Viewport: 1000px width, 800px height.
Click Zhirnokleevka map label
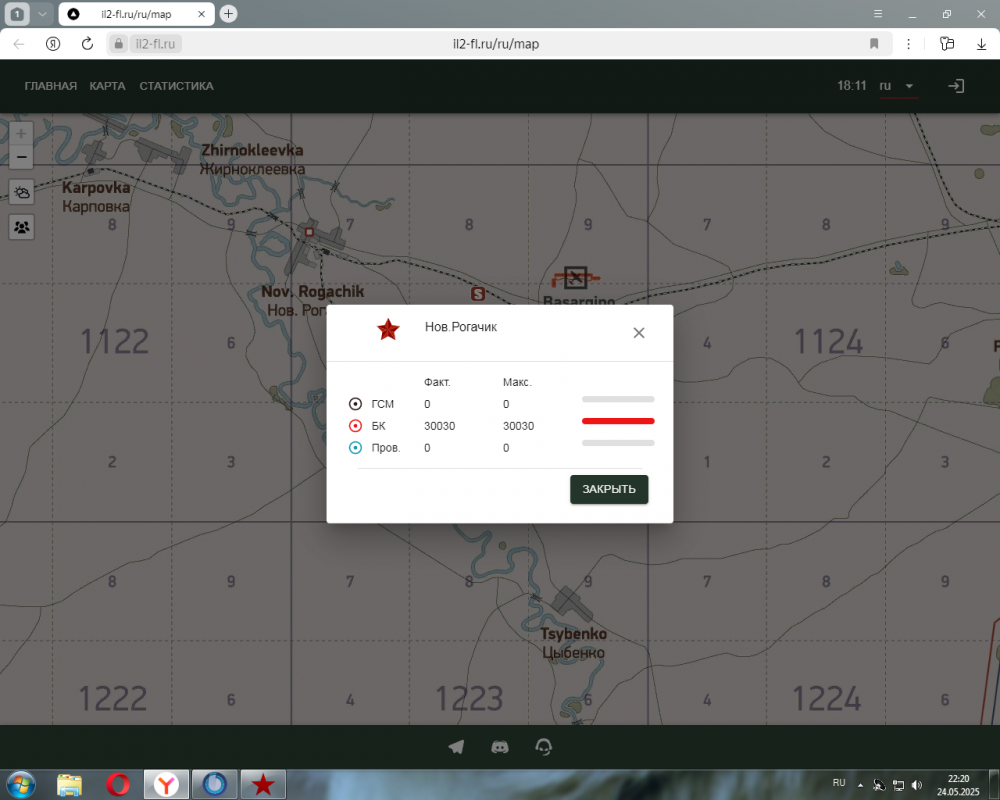[x=253, y=151]
